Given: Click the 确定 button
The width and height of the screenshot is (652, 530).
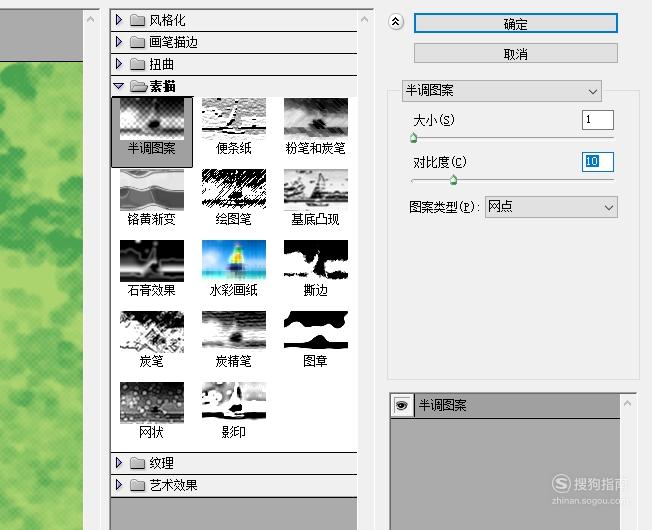Looking at the screenshot, I should pyautogui.click(x=516, y=23).
